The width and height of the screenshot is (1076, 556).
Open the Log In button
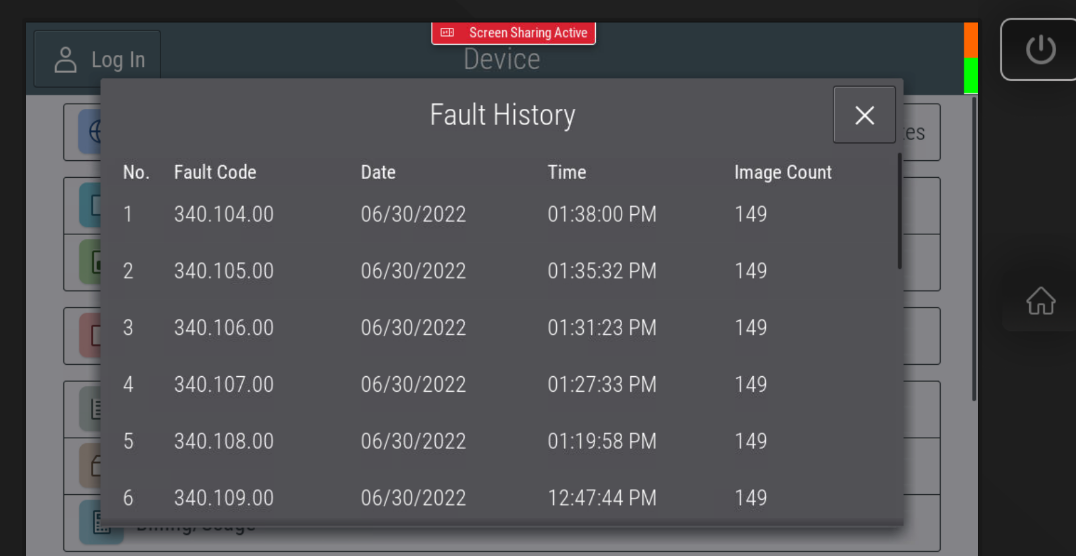[x=98, y=60]
